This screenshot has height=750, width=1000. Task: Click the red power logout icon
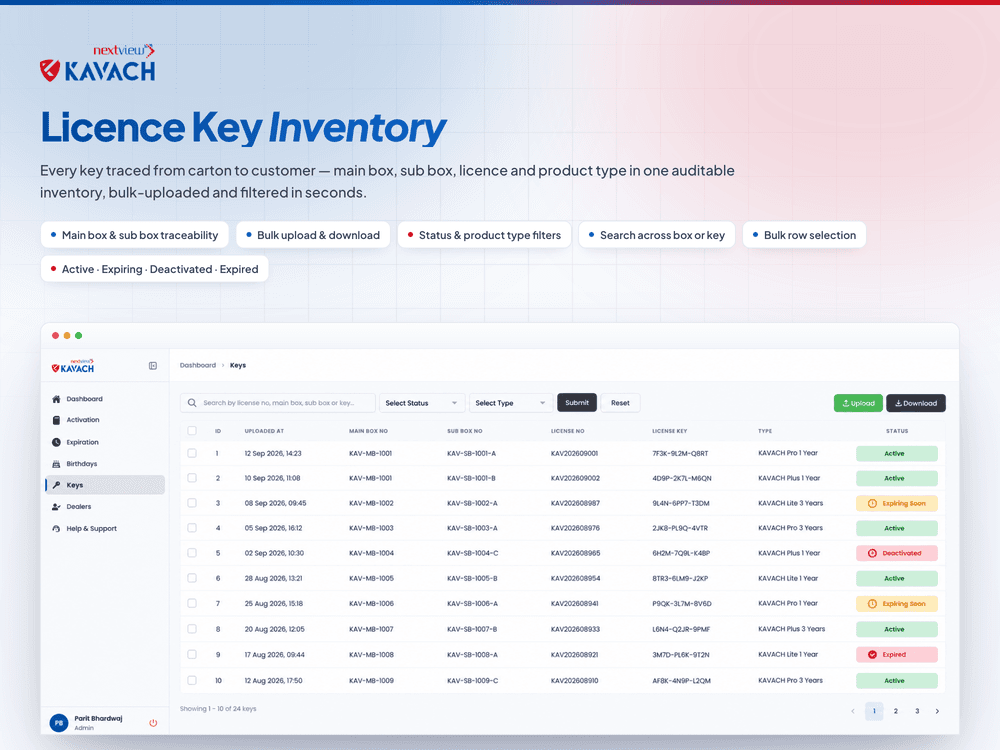coord(153,723)
